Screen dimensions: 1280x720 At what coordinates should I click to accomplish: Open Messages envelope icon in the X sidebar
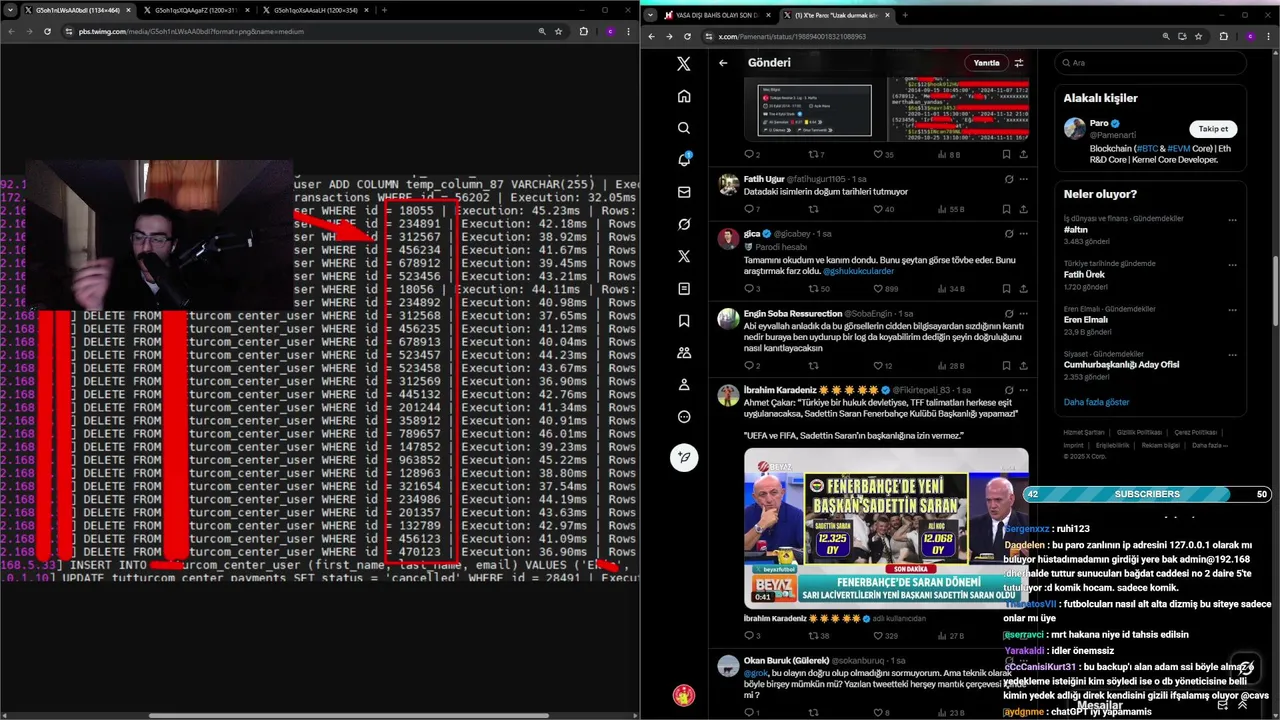(684, 192)
